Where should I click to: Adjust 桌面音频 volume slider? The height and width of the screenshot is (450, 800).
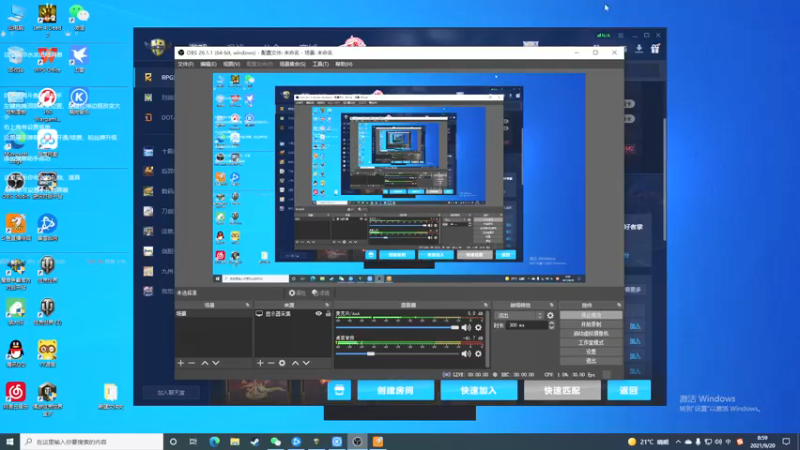pos(397,354)
